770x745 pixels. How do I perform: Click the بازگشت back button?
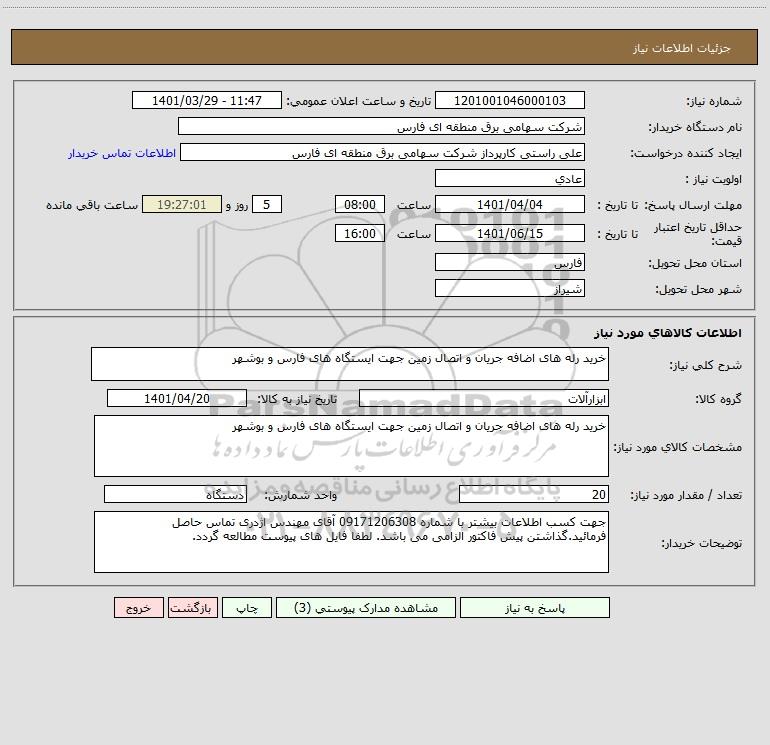coord(192,608)
